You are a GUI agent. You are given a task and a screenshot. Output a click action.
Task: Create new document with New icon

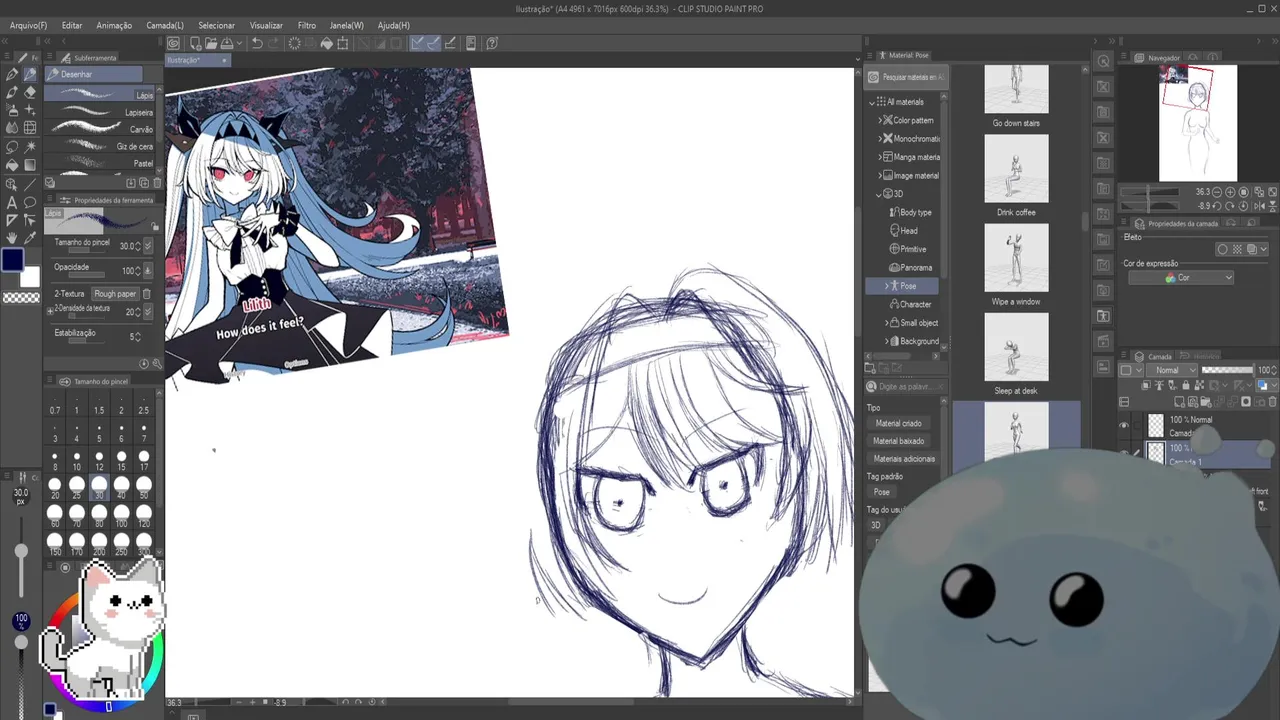coord(195,43)
